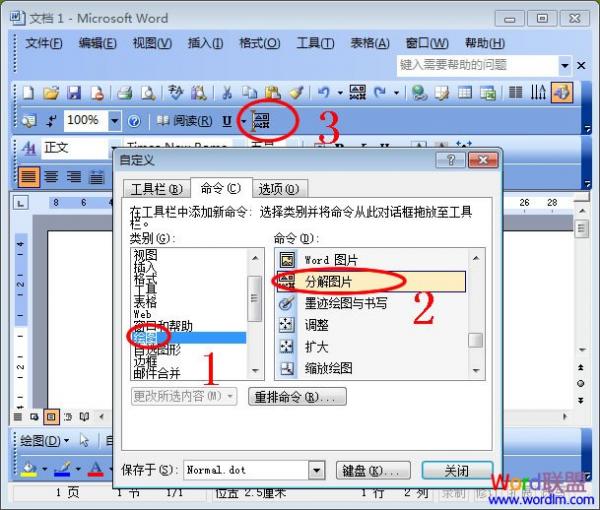Click the 关闭 button in dialog

pos(457,471)
